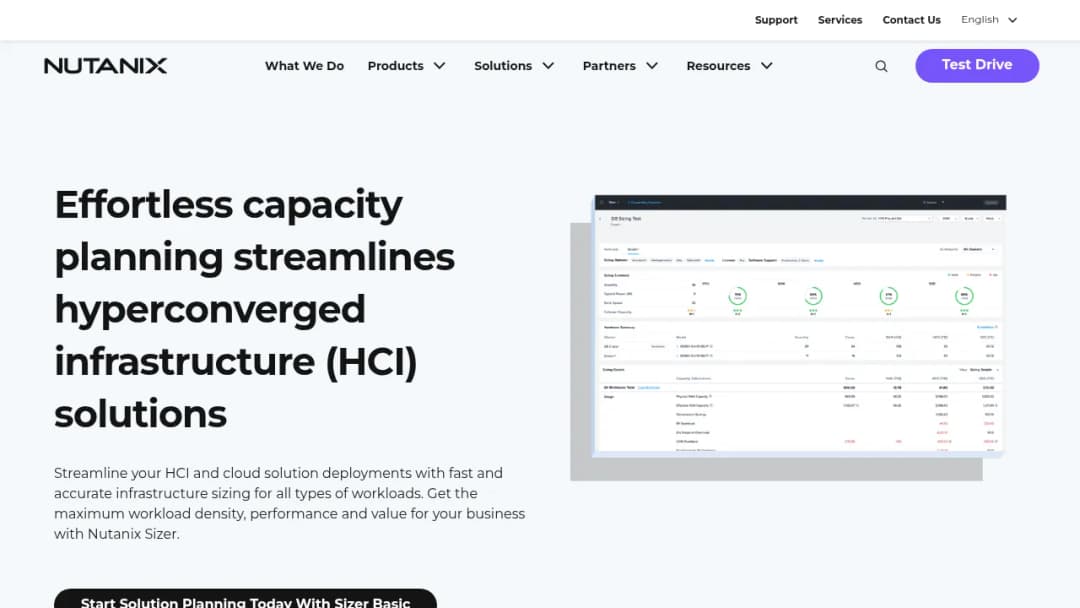Click the Effortless capacity planning headline
Image resolution: width=1080 pixels, height=608 pixels.
[255, 308]
